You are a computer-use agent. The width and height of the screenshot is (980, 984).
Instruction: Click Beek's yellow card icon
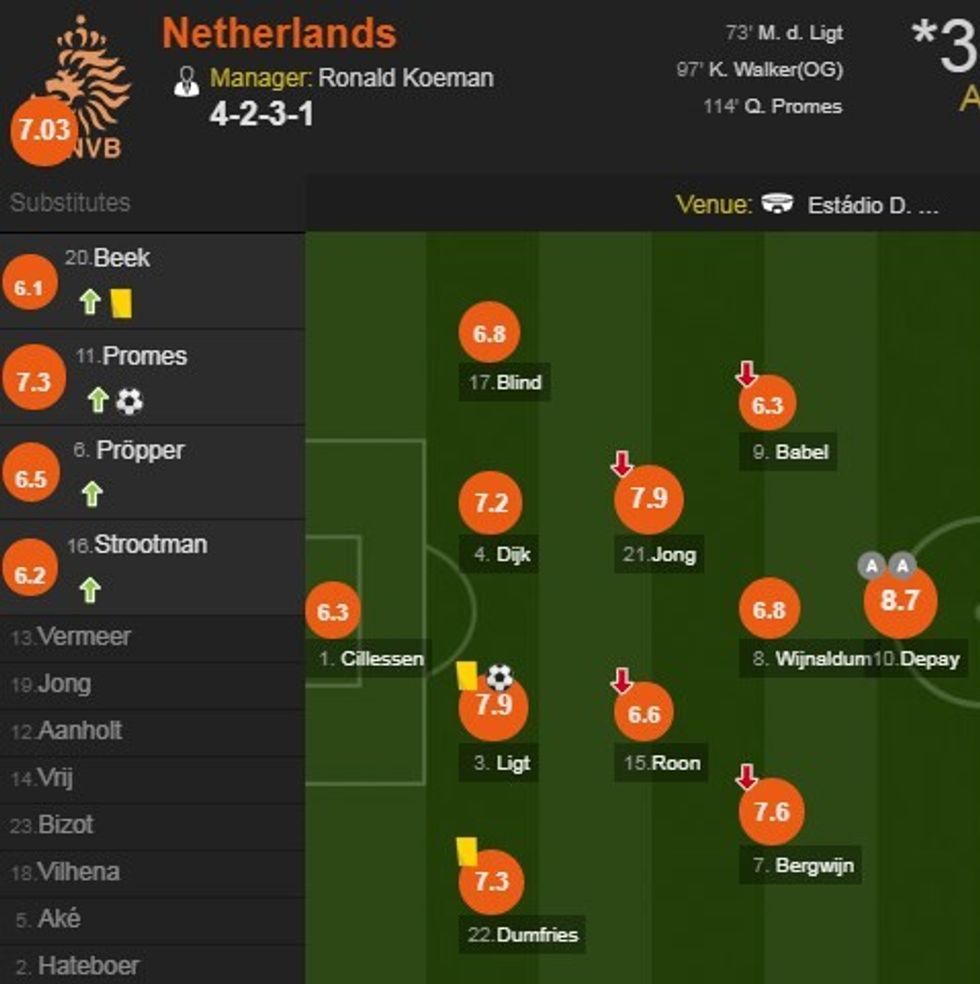pos(121,303)
